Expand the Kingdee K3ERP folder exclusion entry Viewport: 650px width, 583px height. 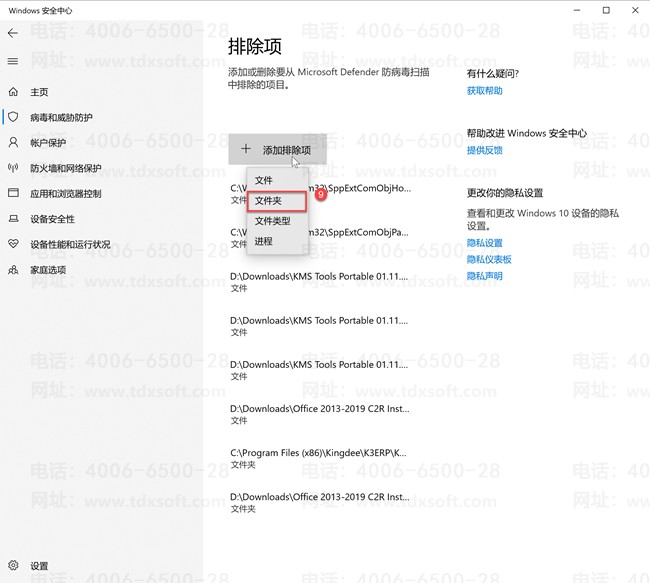coord(318,458)
